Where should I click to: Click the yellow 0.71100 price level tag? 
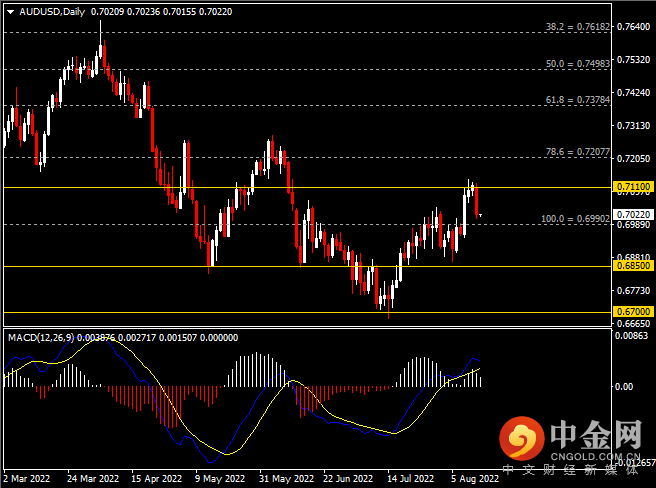[x=633, y=187]
